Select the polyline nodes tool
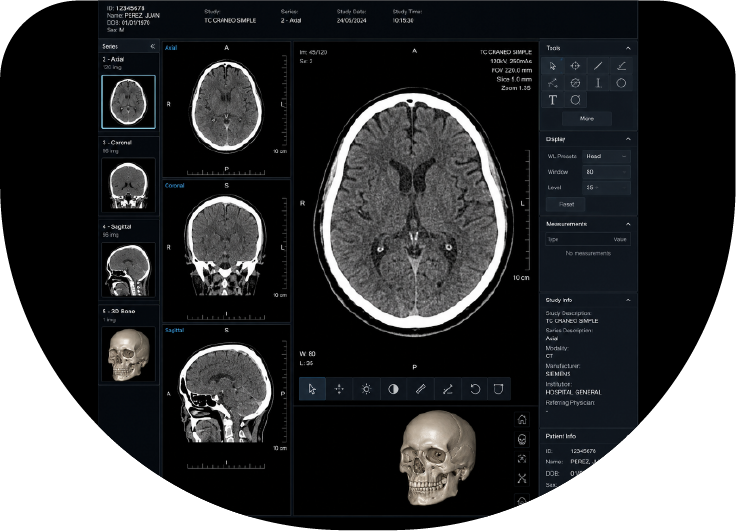 click(x=552, y=83)
